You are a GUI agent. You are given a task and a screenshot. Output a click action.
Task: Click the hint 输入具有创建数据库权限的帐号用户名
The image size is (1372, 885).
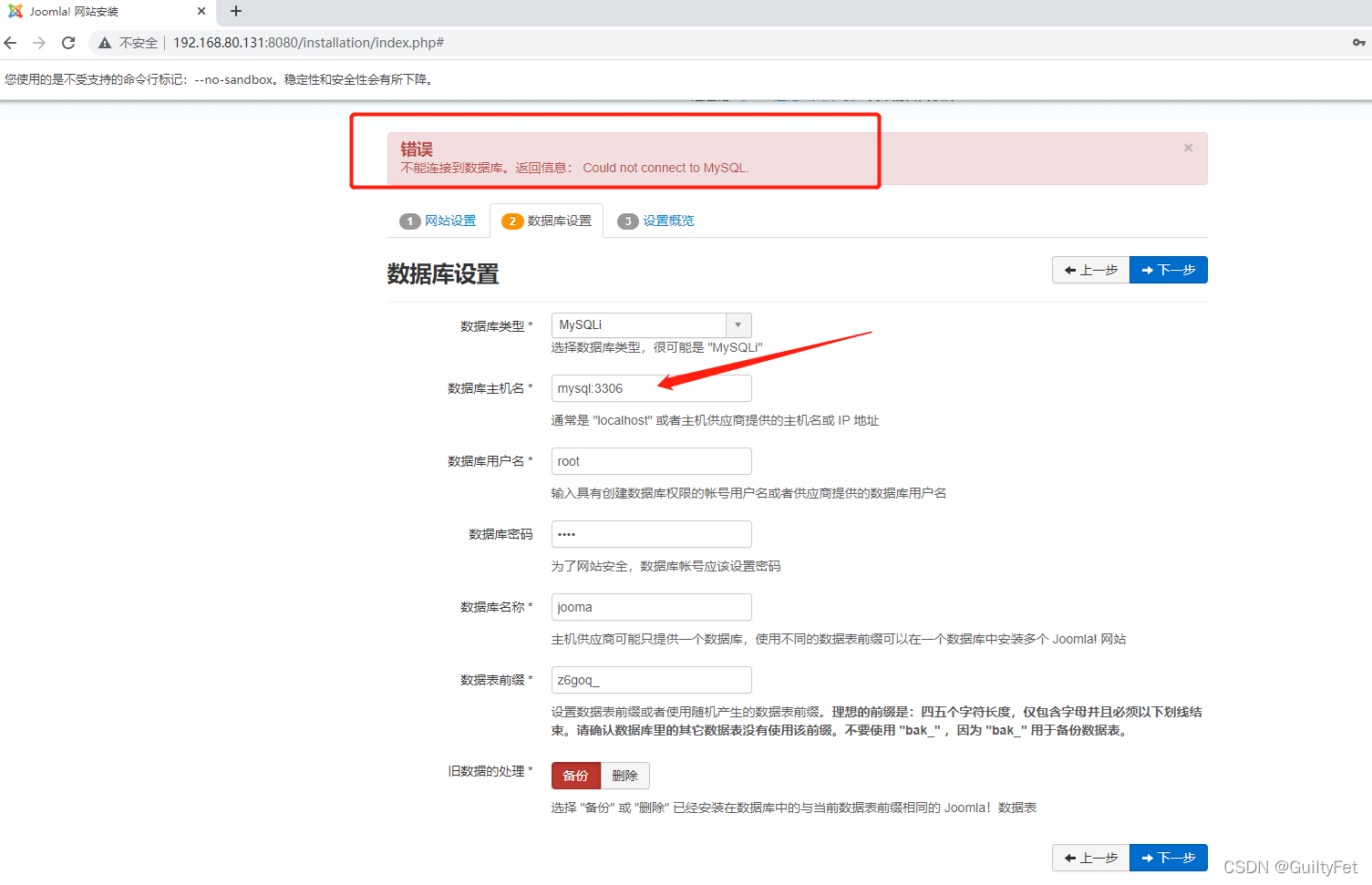pyautogui.click(x=748, y=493)
